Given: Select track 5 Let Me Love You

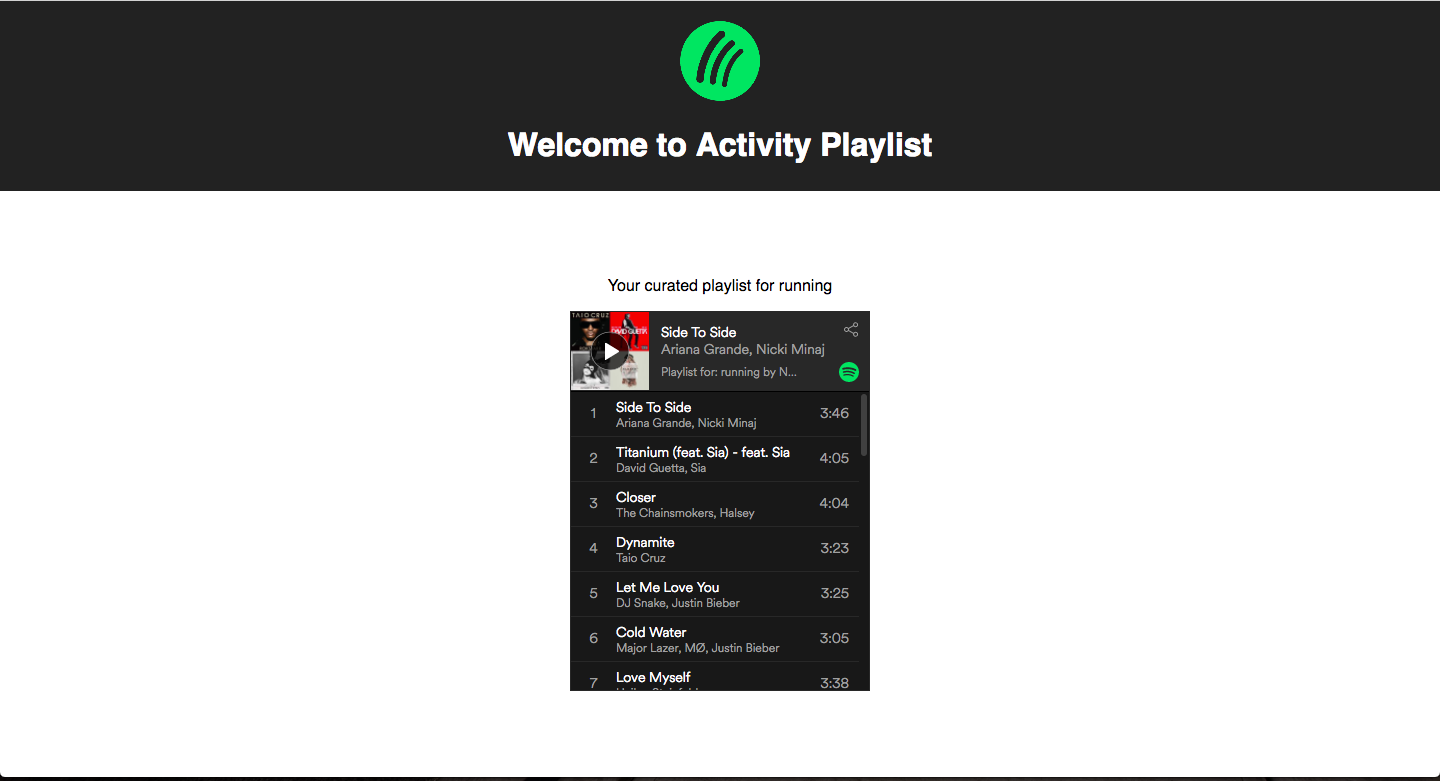Looking at the screenshot, I should click(715, 594).
